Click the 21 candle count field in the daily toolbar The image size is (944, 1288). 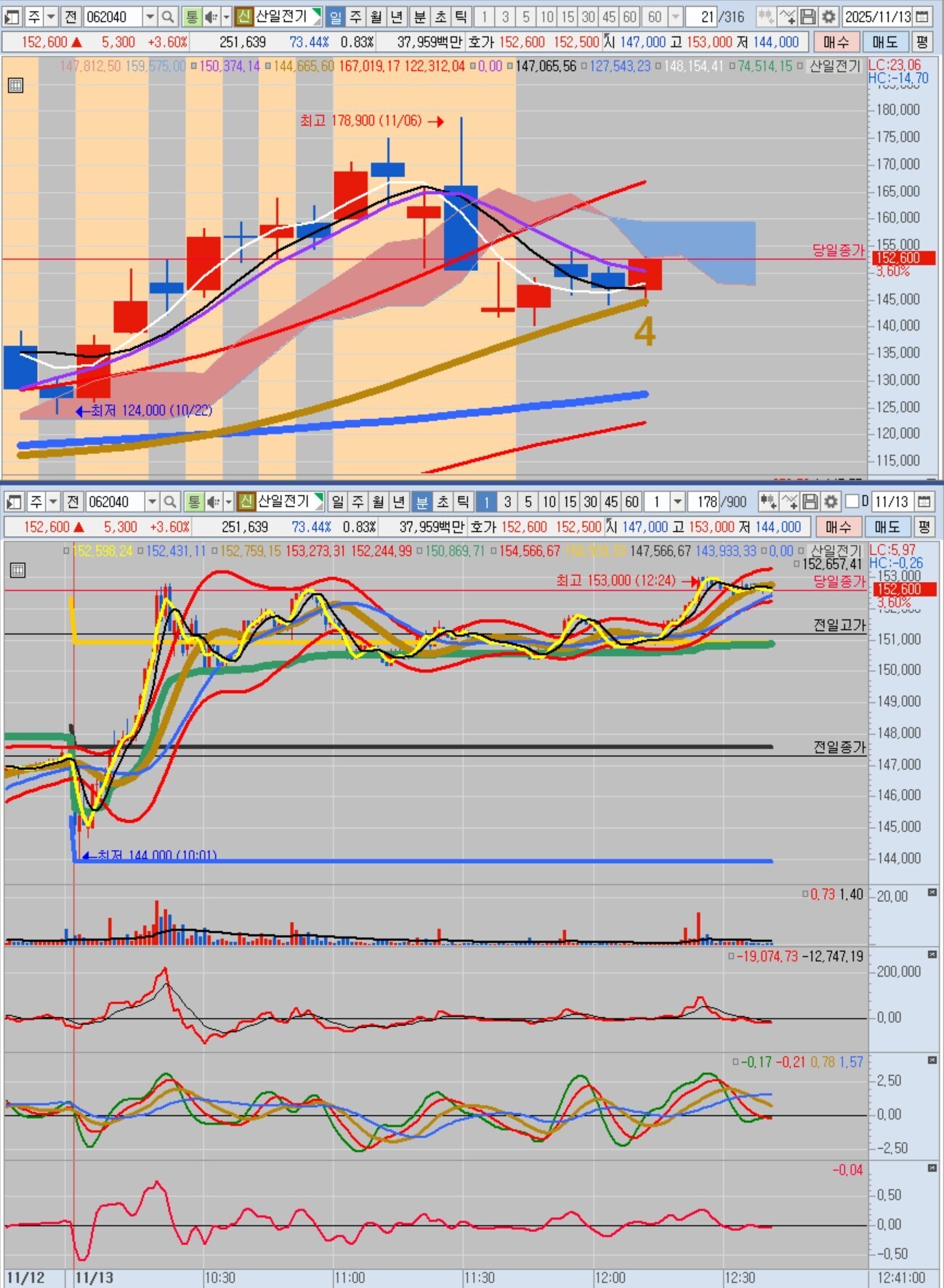[701, 16]
